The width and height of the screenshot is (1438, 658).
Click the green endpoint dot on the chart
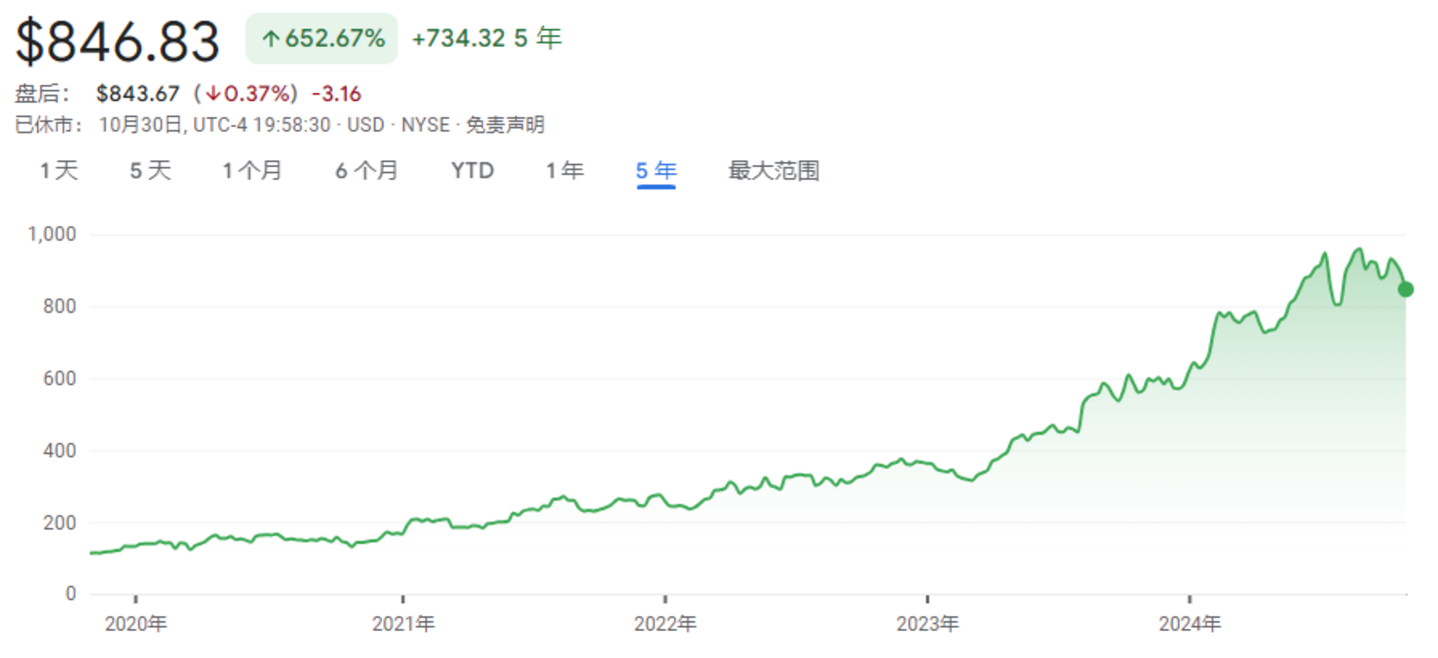tap(1405, 290)
